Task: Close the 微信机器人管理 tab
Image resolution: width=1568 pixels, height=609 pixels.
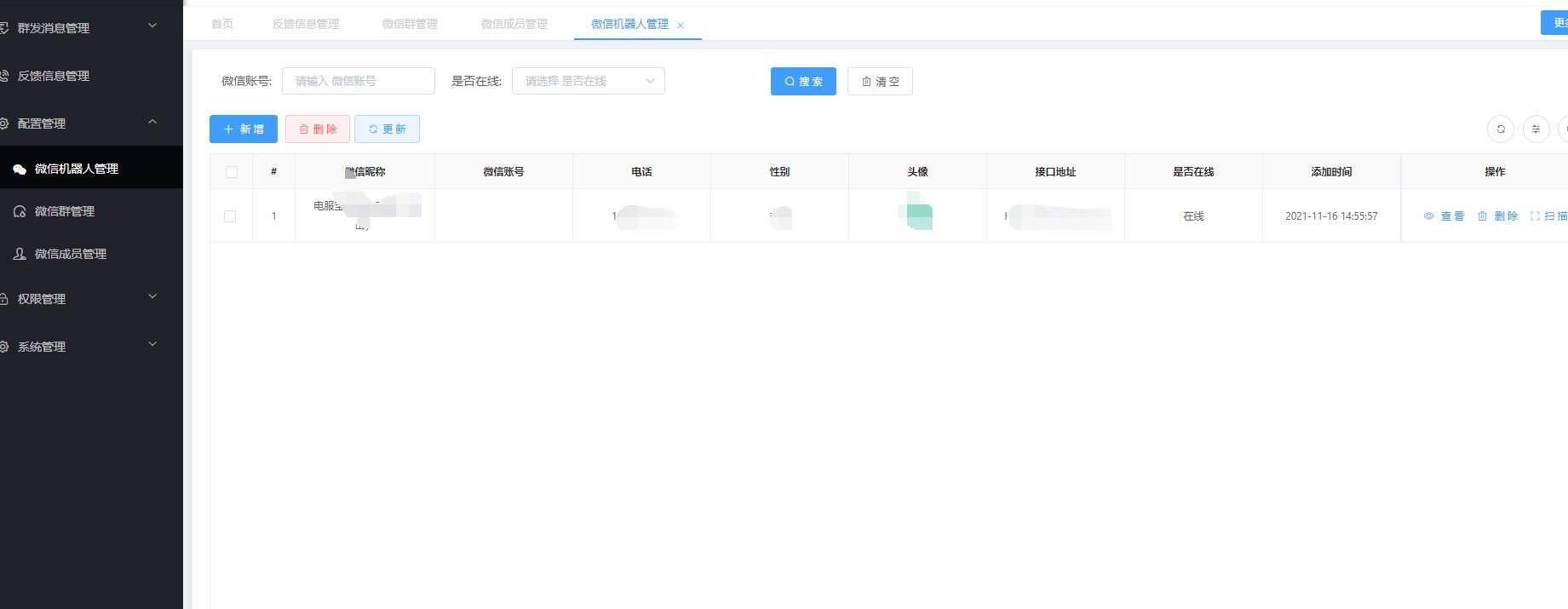Action: 681,26
